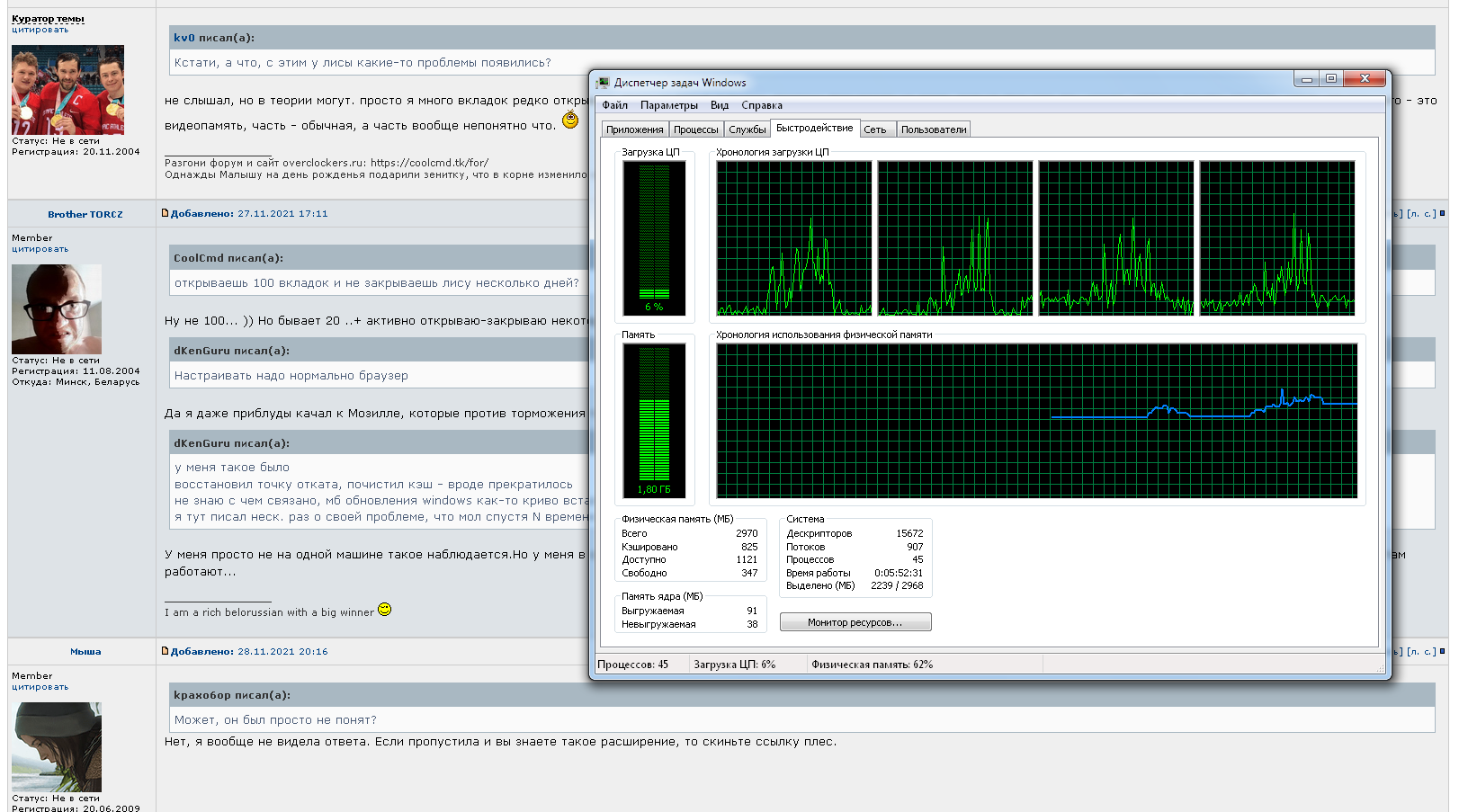Click the 'Доступно' value 1121
Screen dimensions: 1468x812
pos(747,559)
